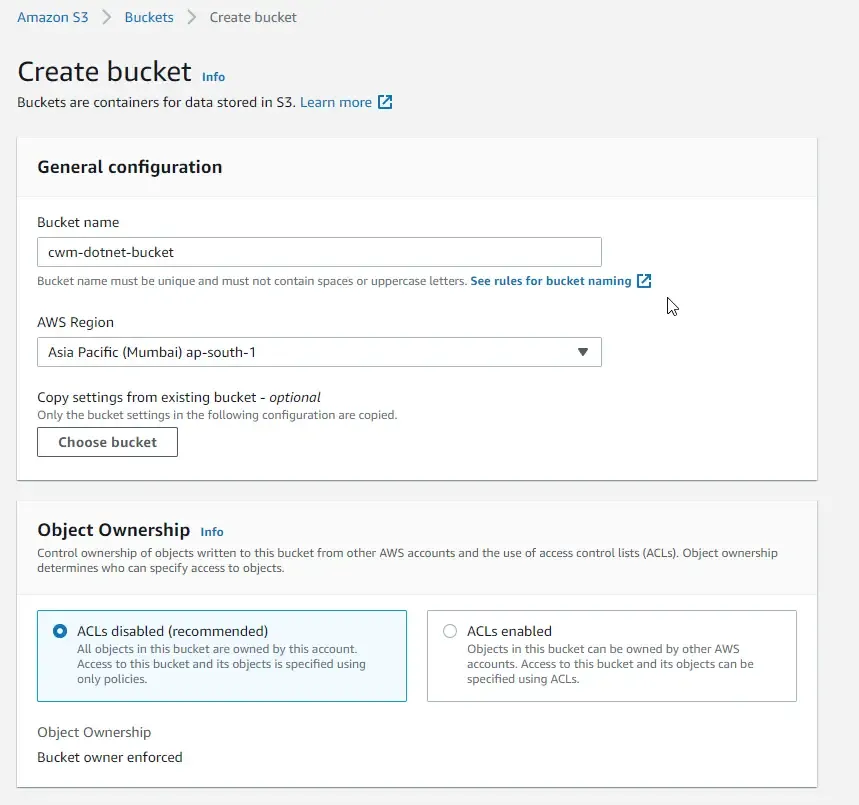The height and width of the screenshot is (805, 859).
Task: Open the Info link next to Object Ownership
Action: coord(210,532)
